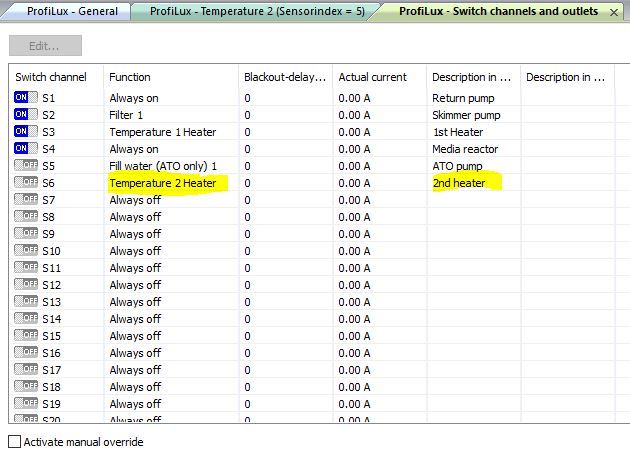Toggle the OFF switch for S5

[x=26, y=165]
